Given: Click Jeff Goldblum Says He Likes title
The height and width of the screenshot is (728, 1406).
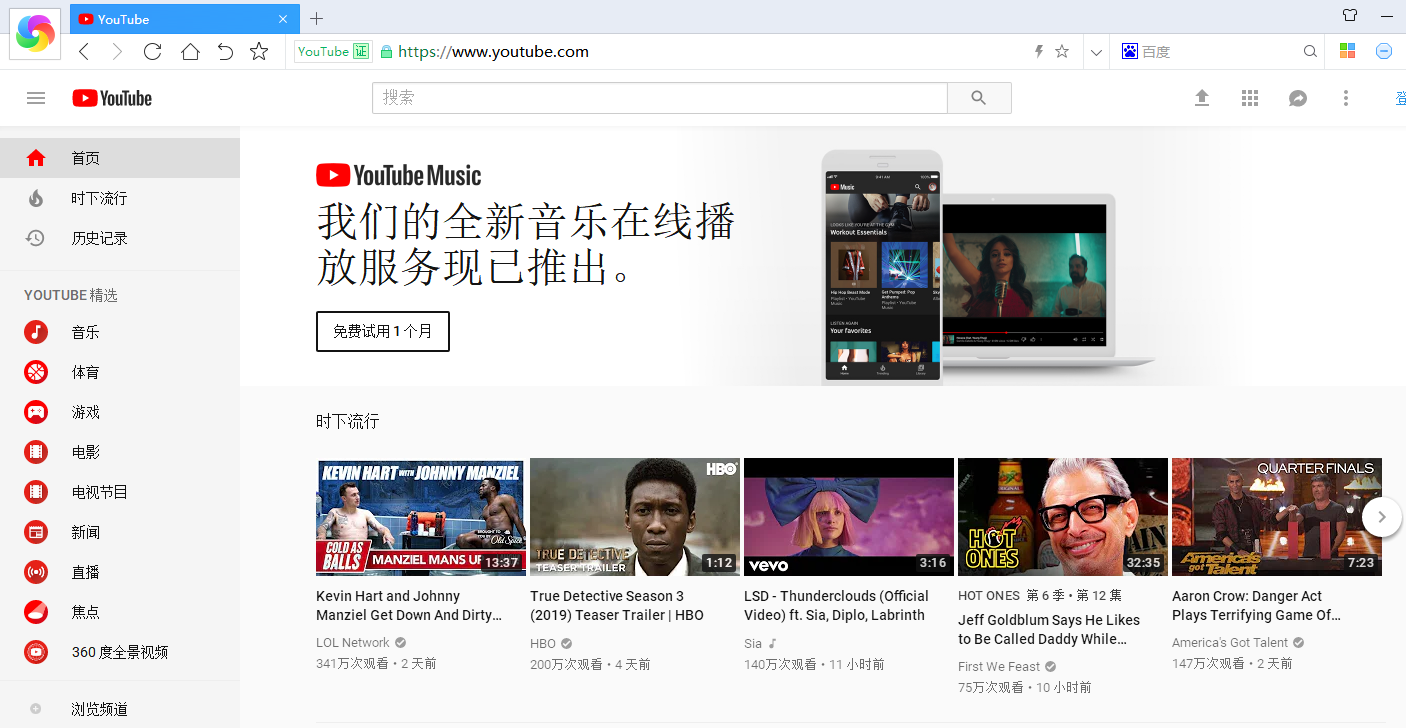Looking at the screenshot, I should click(1049, 629).
